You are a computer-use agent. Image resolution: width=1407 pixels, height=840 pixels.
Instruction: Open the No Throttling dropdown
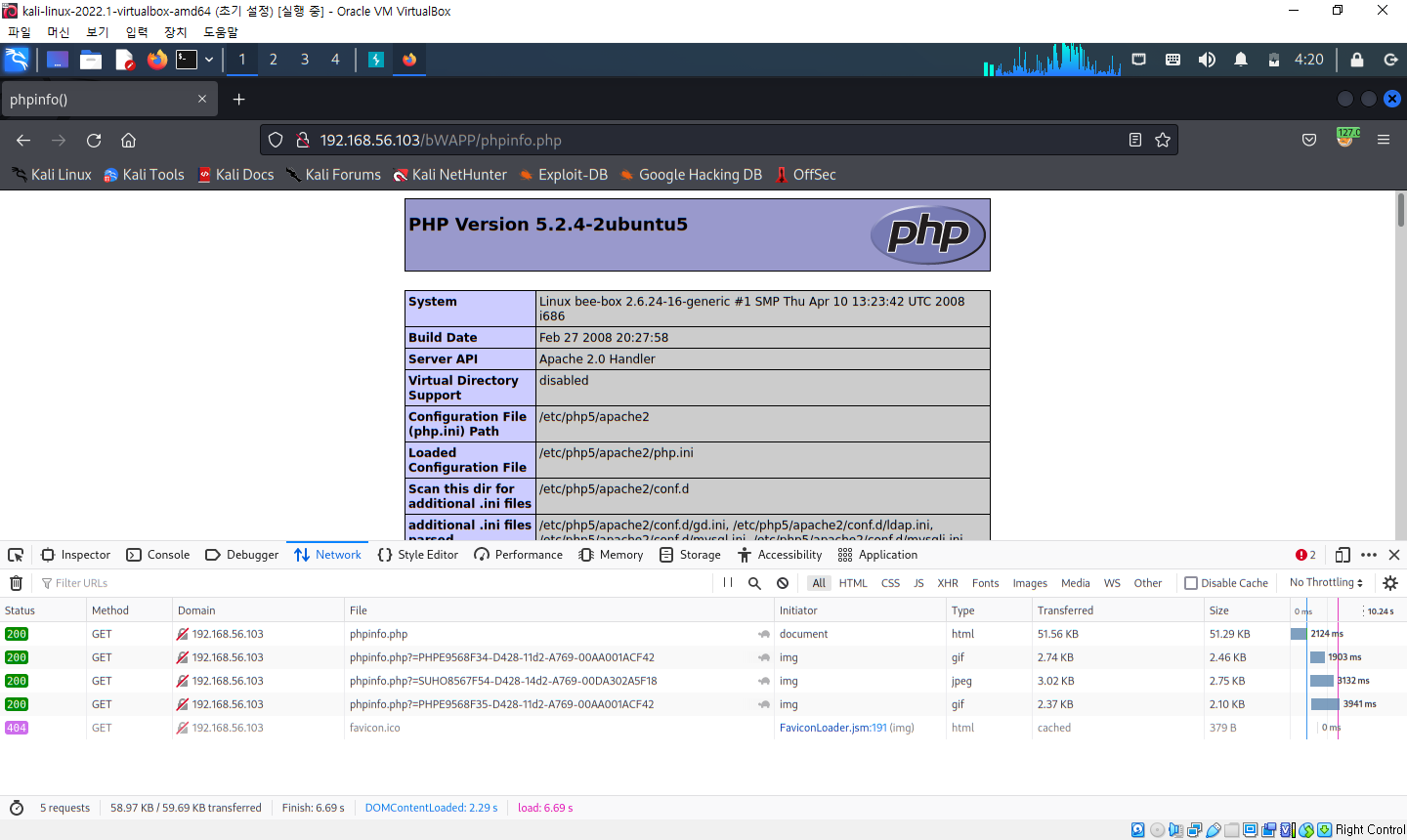[1326, 583]
